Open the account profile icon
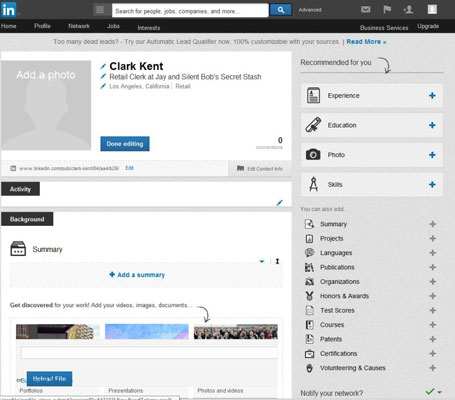The image size is (455, 400). coord(432,9)
